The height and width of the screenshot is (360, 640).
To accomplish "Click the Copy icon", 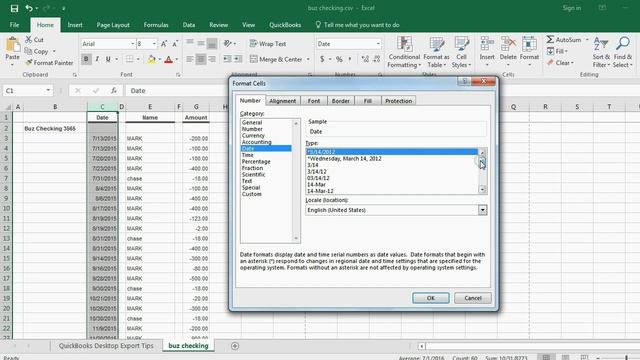I will click(x=28, y=51).
